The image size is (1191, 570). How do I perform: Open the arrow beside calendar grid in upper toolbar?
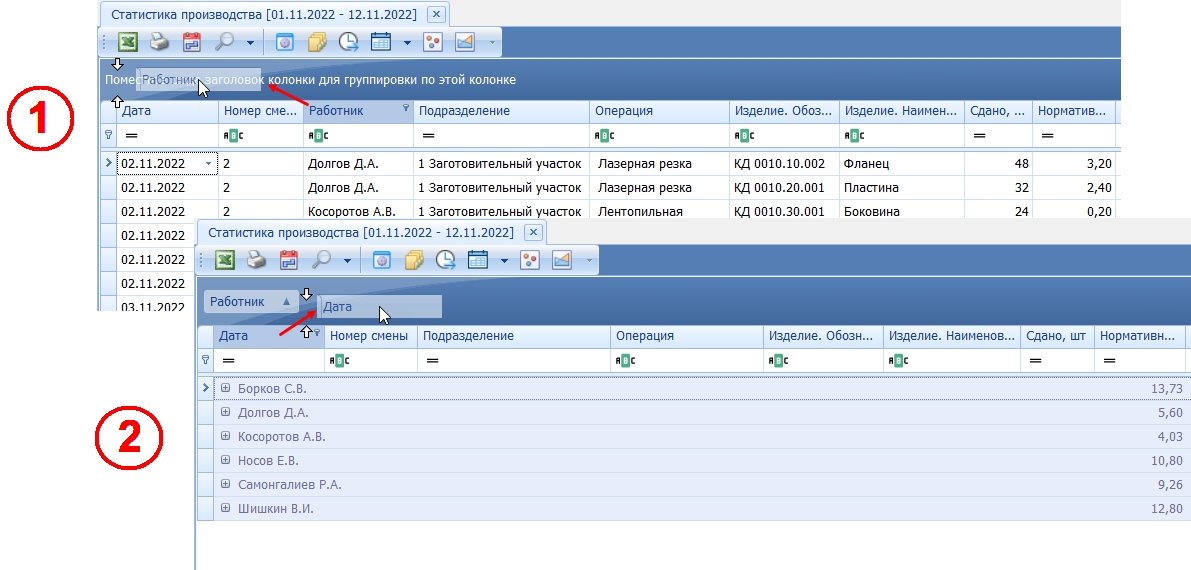pyautogui.click(x=407, y=43)
